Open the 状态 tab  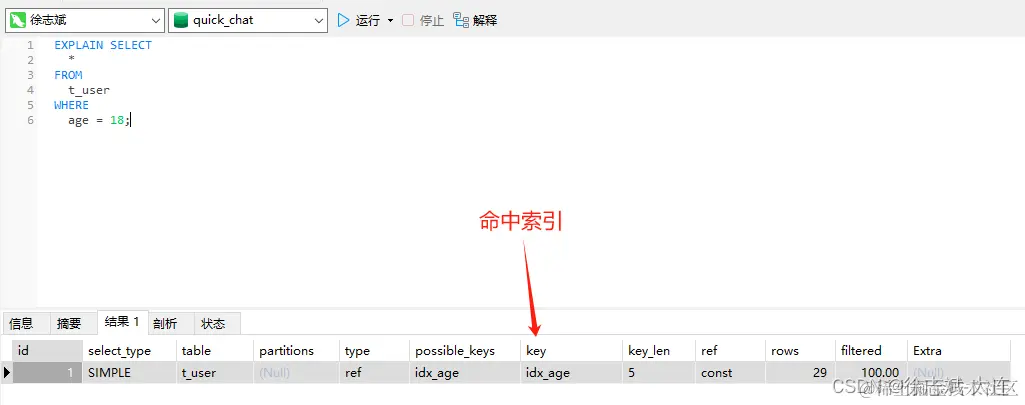[x=213, y=323]
